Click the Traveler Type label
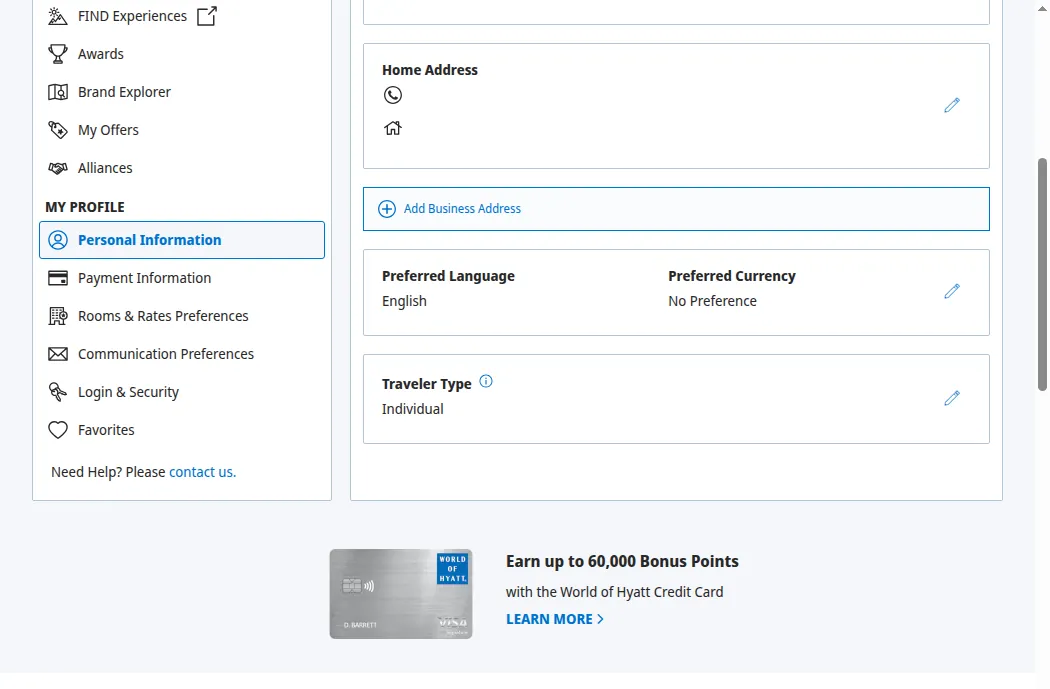Image resolution: width=1050 pixels, height=689 pixels. tap(427, 384)
